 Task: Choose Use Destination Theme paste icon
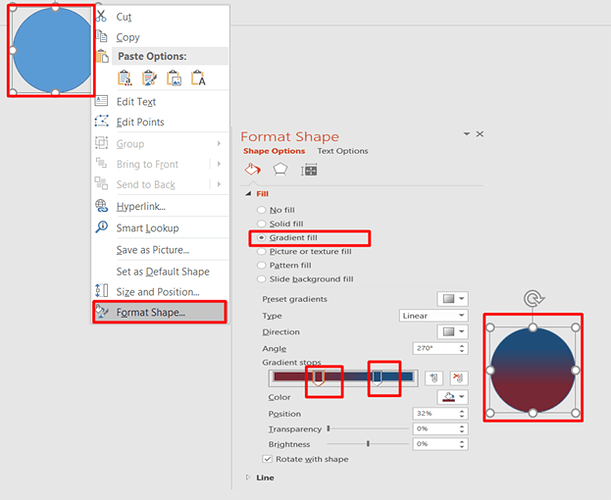click(x=124, y=78)
